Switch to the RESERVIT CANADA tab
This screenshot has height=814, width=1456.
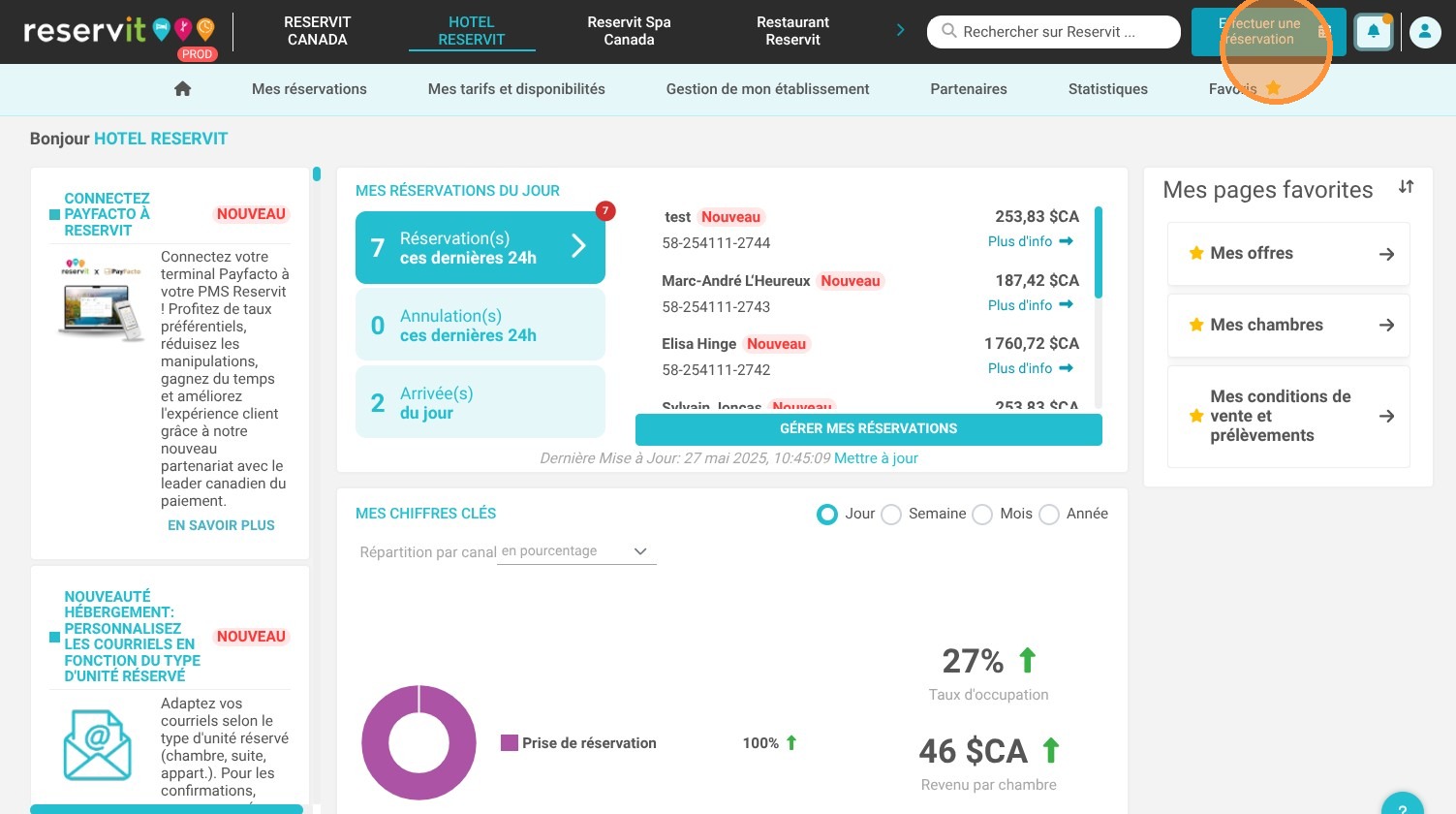pos(318,31)
